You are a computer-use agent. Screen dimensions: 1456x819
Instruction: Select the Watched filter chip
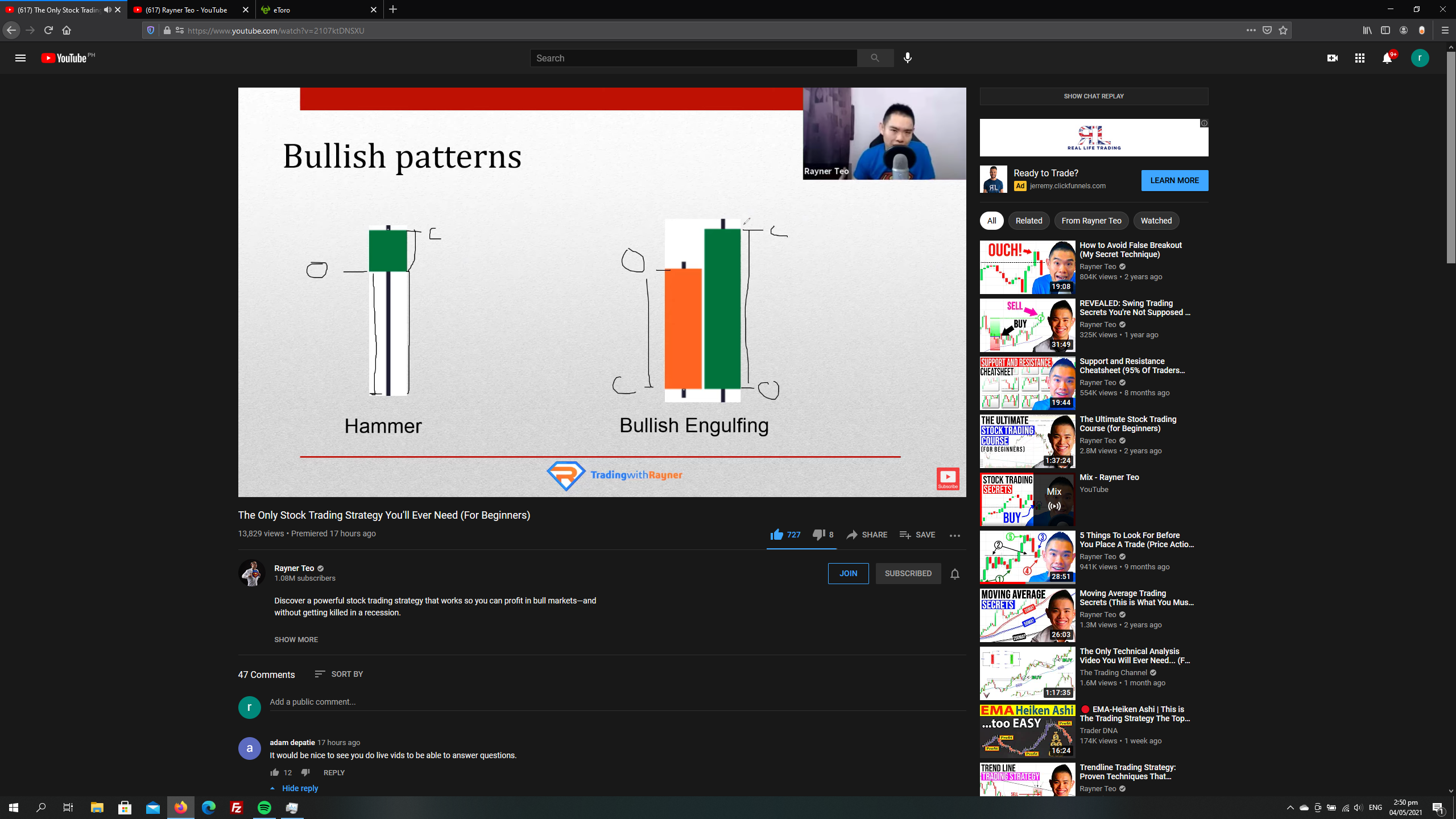(x=1156, y=221)
